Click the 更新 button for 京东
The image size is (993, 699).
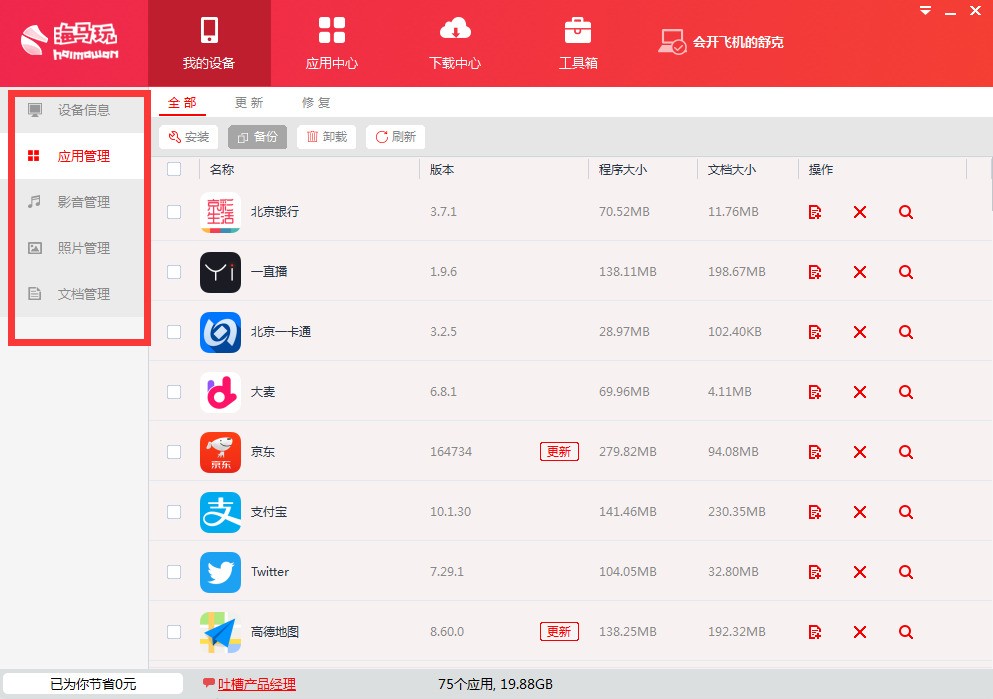coord(559,451)
